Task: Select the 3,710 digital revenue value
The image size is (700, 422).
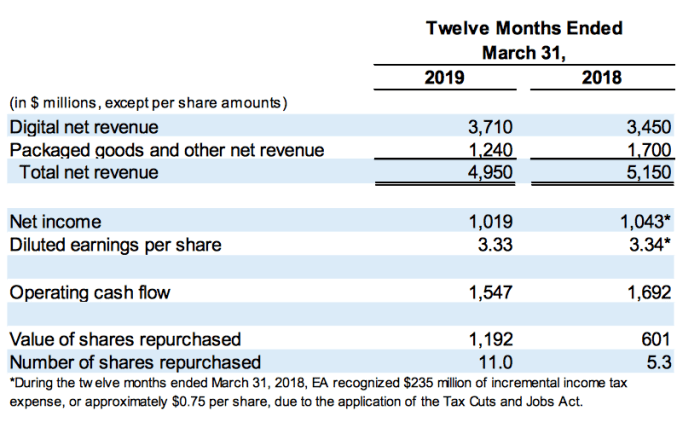Action: click(x=490, y=128)
